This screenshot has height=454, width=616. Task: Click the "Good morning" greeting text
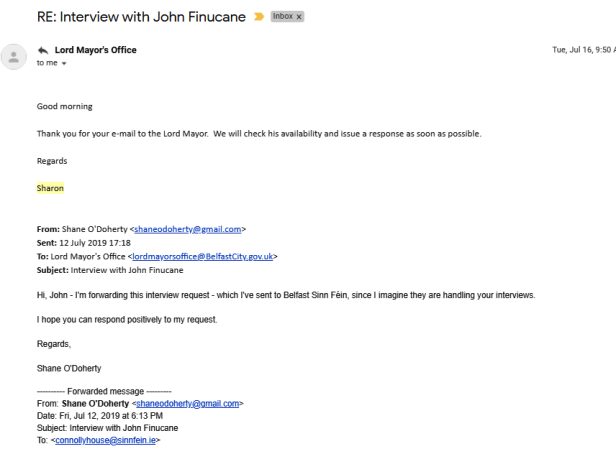coord(64,106)
